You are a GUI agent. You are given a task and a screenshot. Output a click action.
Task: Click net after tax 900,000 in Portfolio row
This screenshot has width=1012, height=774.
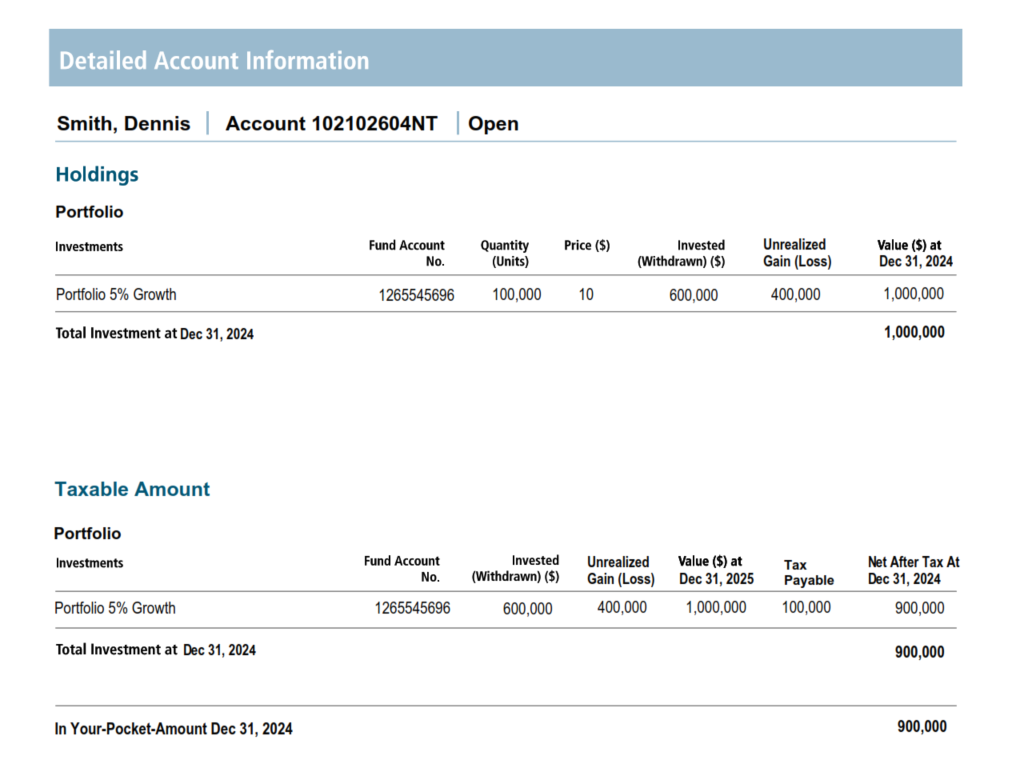[919, 608]
